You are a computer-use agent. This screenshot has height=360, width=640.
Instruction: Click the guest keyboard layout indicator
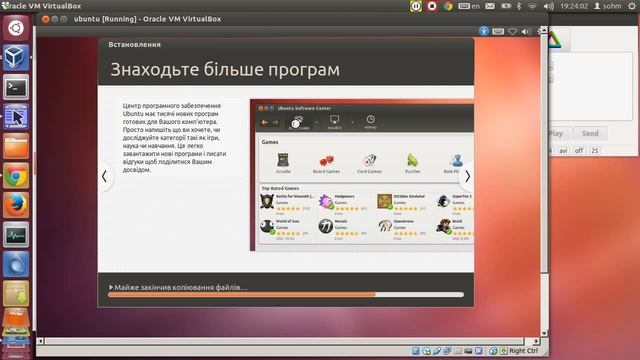[498, 31]
